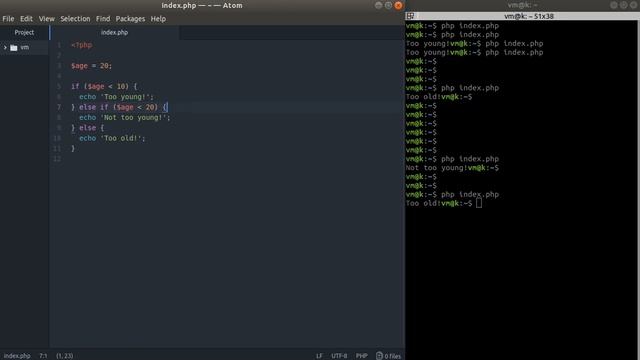The width and height of the screenshot is (640, 360).
Task: Open cursor position 7:1 in status bar
Action: tap(43, 356)
